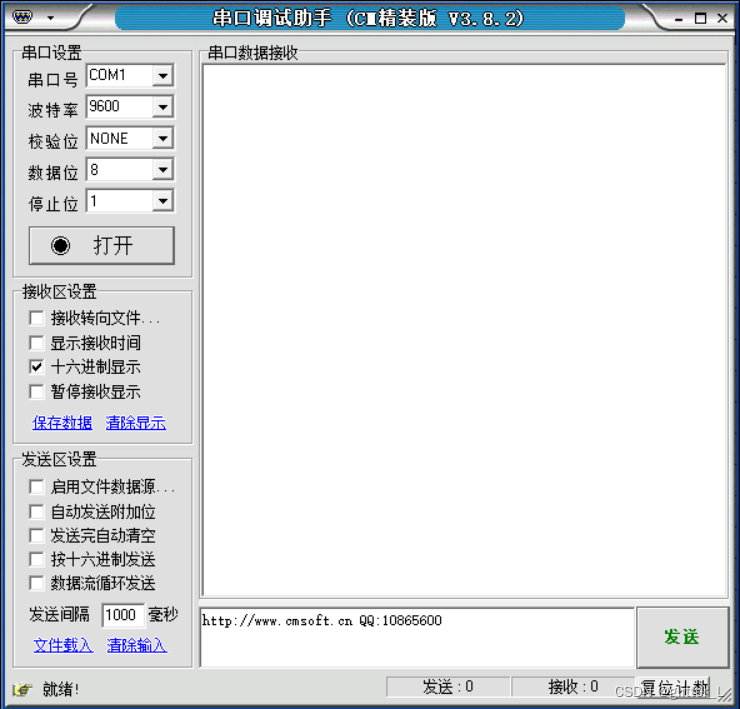Open the 串口号 COM1 dropdown
Screen dimensions: 740x709
163,76
